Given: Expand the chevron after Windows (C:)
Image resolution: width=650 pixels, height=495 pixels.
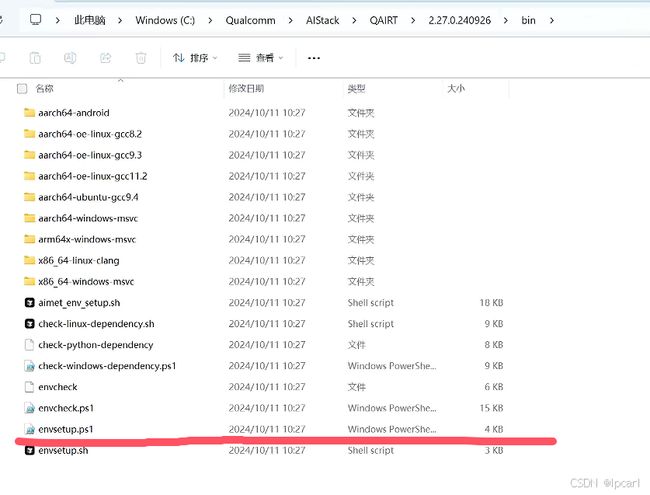Looking at the screenshot, I should point(210,20).
